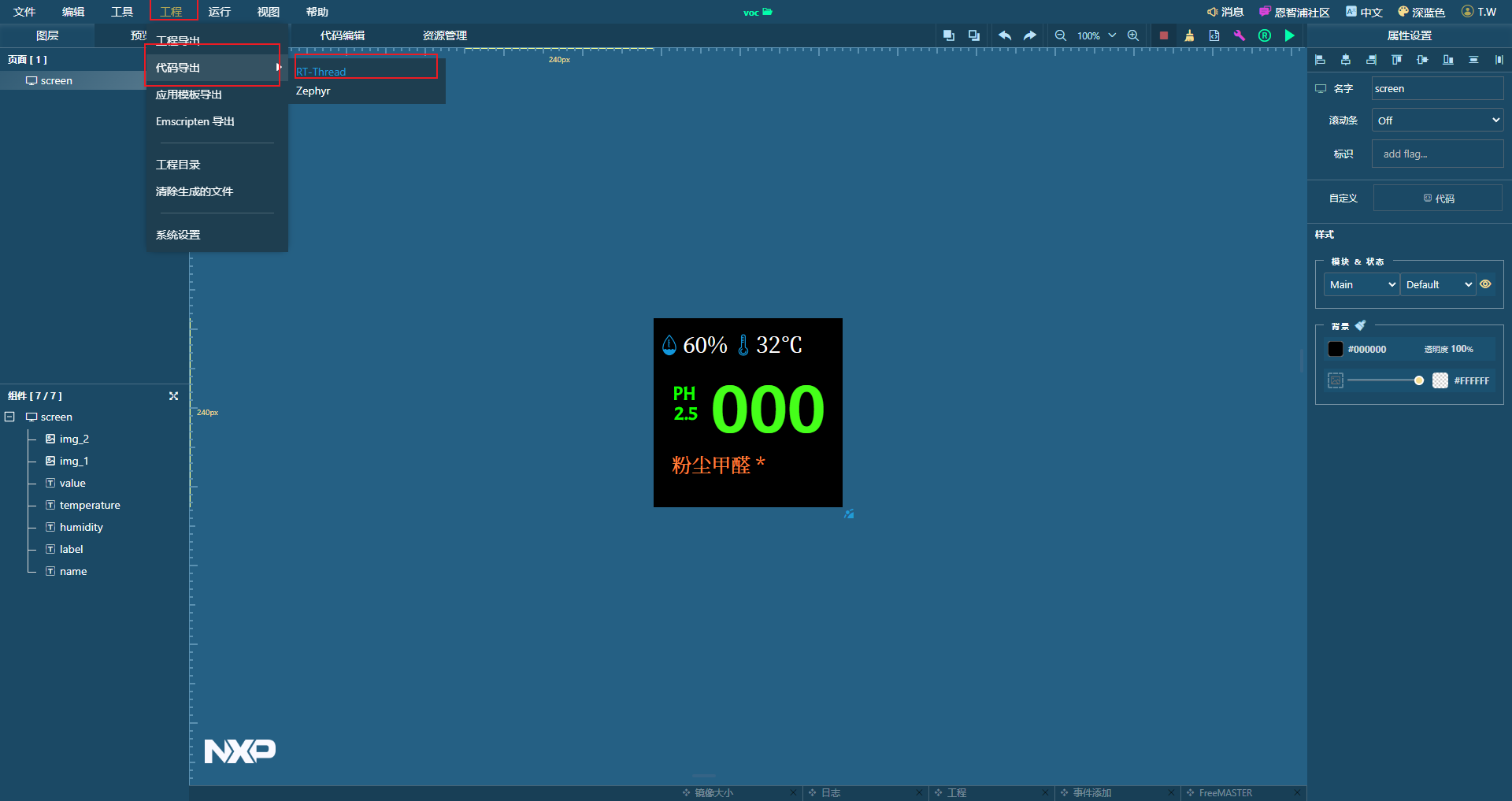This screenshot has height=801, width=1512.
Task: Click the broom cleanup icon in the toolbar
Action: point(1190,35)
